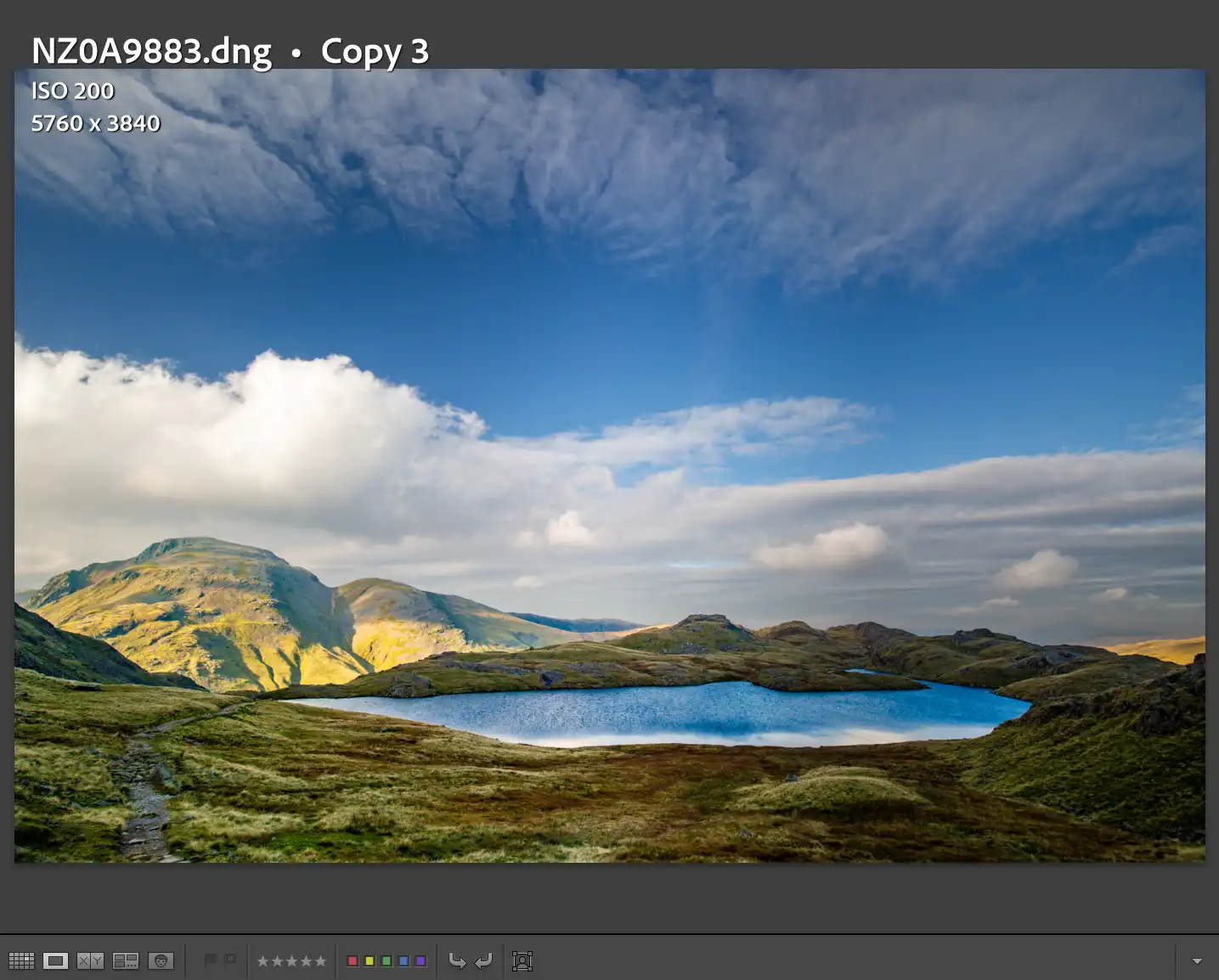
Task: Click the draw face region tool
Action: coord(522,960)
